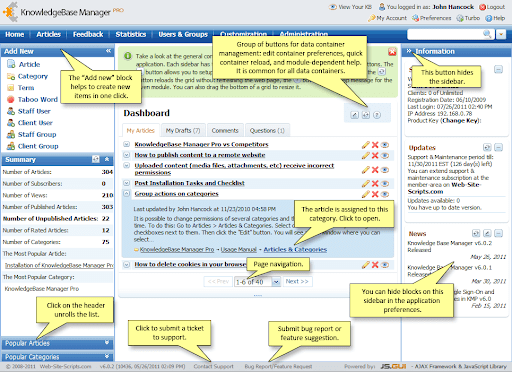Open search options dropdown arrow
This screenshot has height=372, width=512.
(x=501, y=34)
